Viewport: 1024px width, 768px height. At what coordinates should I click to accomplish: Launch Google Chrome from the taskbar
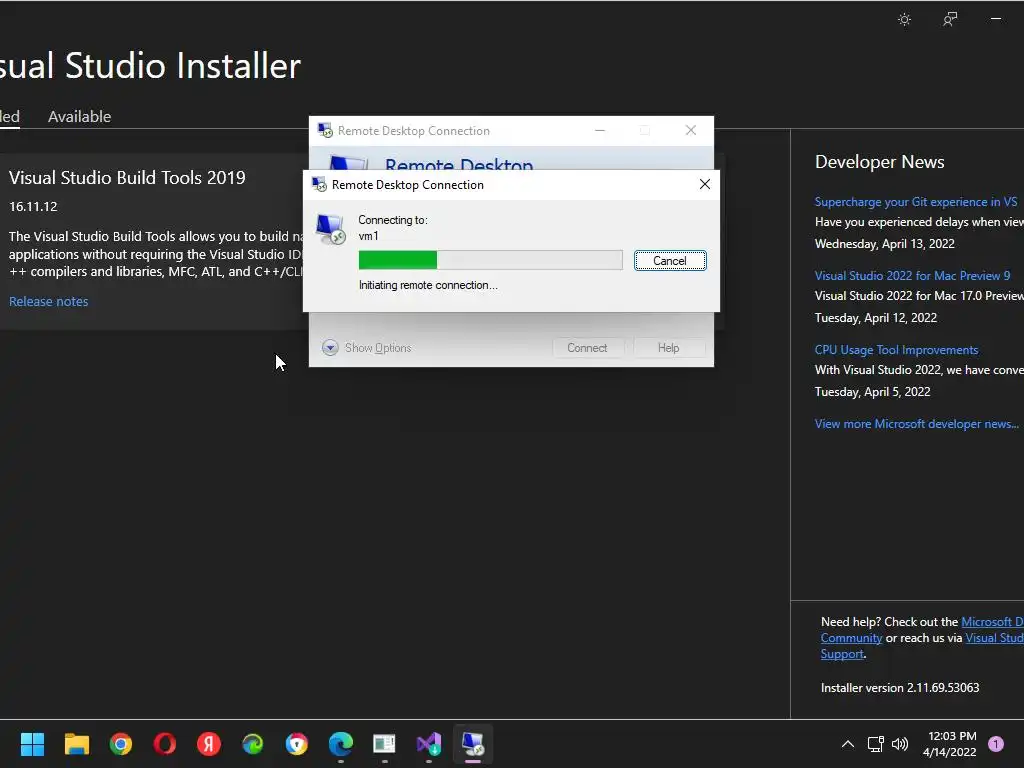point(121,744)
